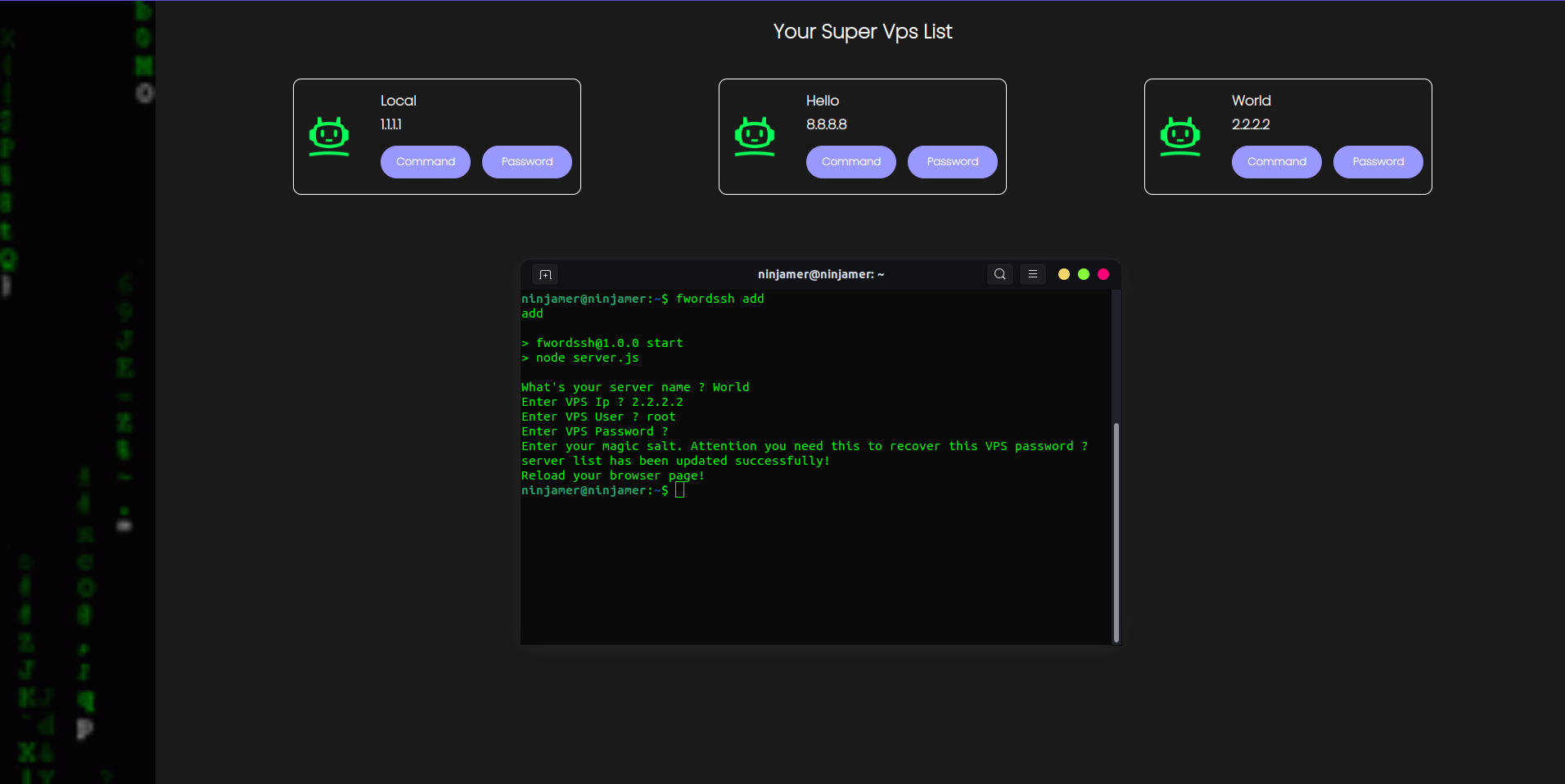Select the IP address 1.1.1.1
Image resolution: width=1565 pixels, height=784 pixels.
pyautogui.click(x=391, y=124)
